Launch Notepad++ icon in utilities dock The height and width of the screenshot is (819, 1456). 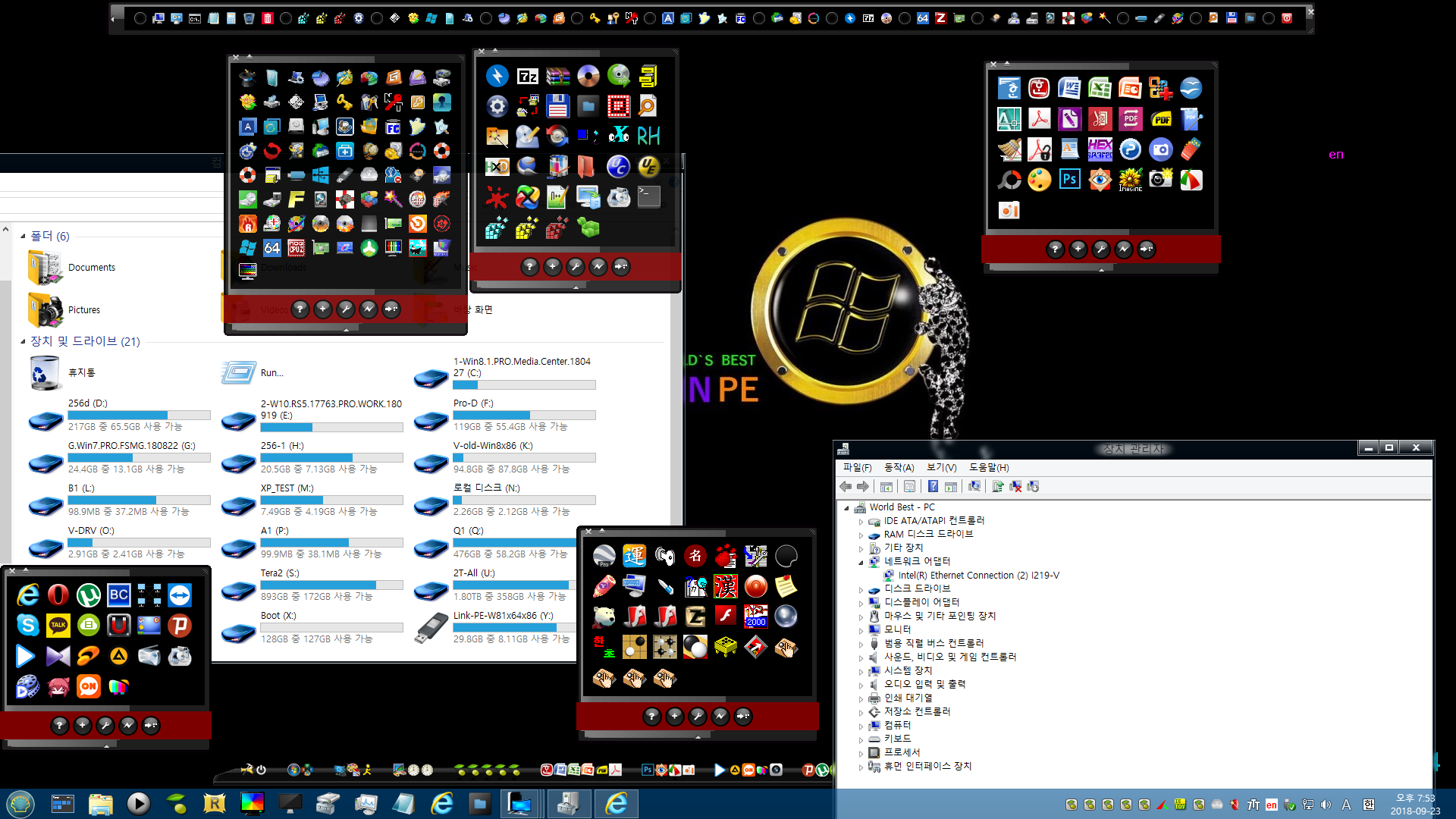coord(557,197)
